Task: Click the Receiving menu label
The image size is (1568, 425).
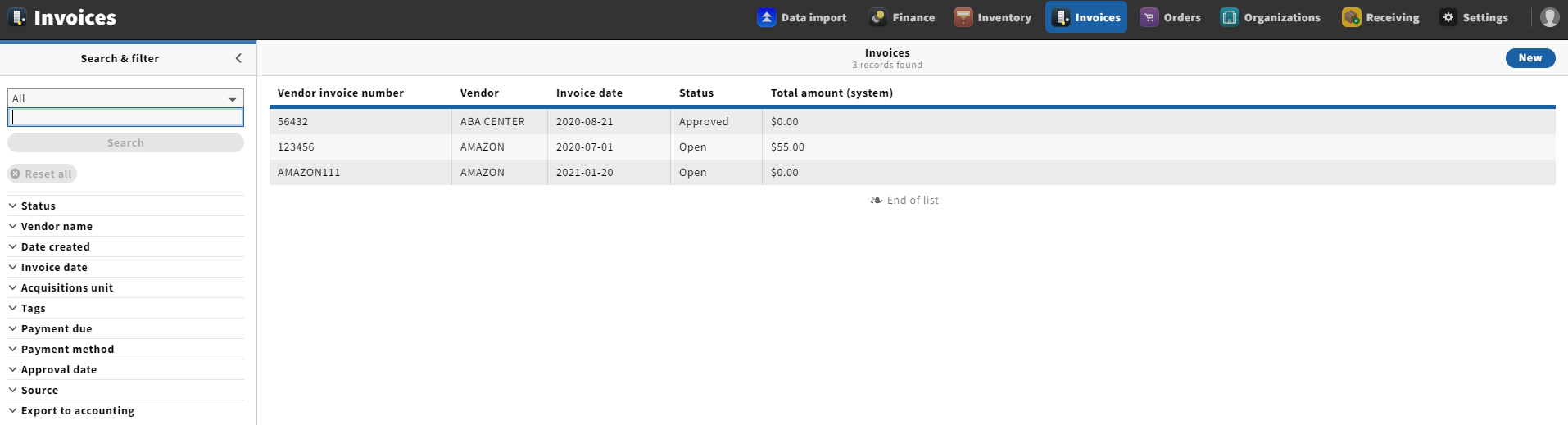Action: point(1393,17)
